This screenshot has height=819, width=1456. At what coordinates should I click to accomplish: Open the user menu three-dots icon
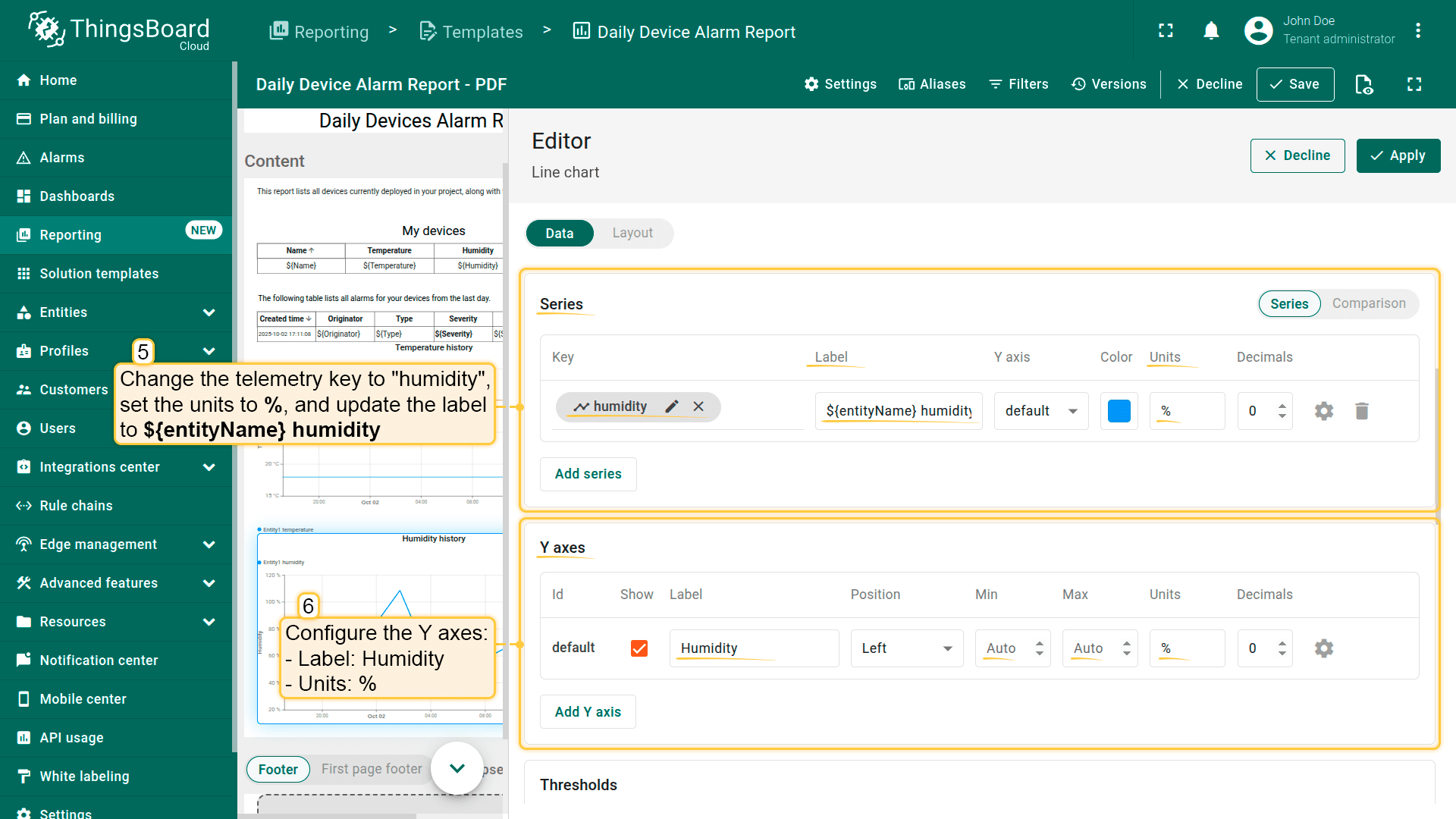coord(1417,31)
